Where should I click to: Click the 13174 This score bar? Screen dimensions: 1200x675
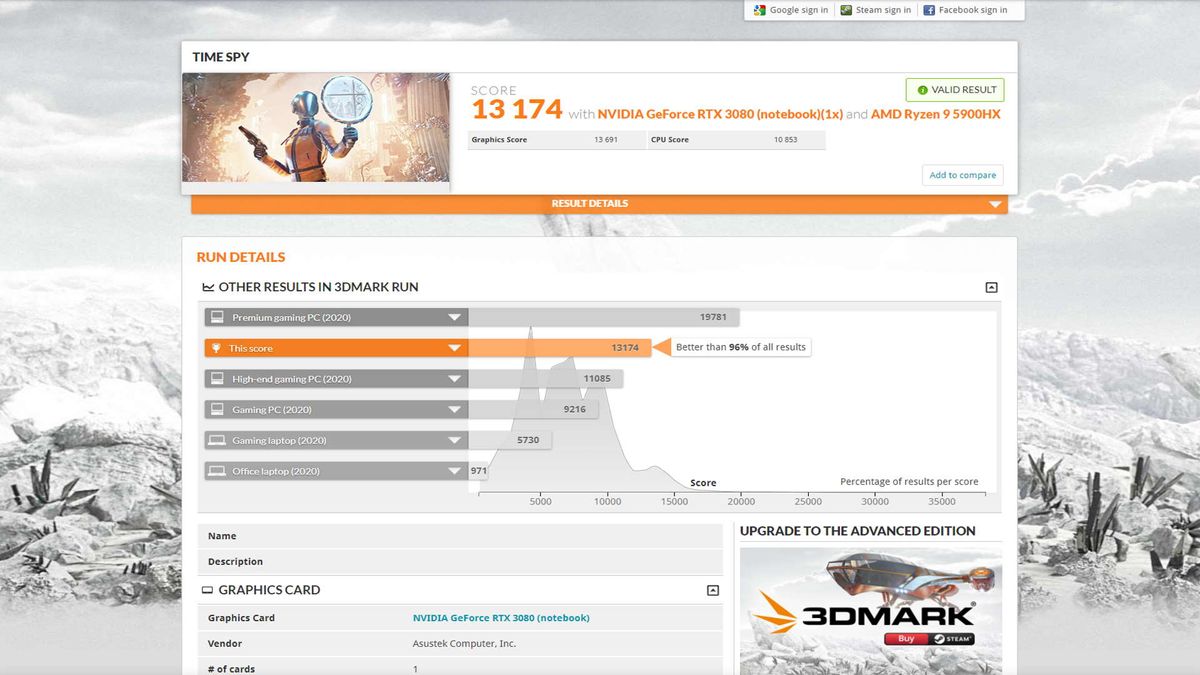tap(560, 348)
